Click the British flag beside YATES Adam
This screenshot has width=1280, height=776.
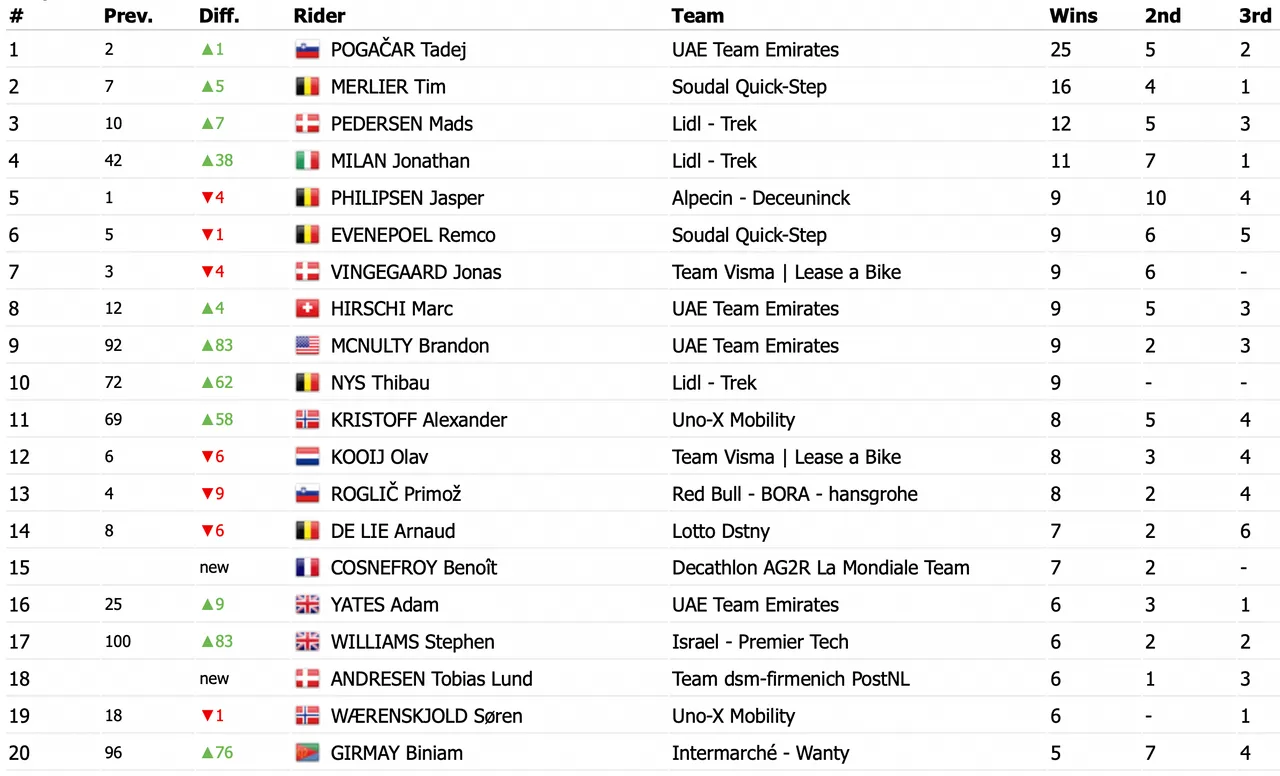coord(307,605)
